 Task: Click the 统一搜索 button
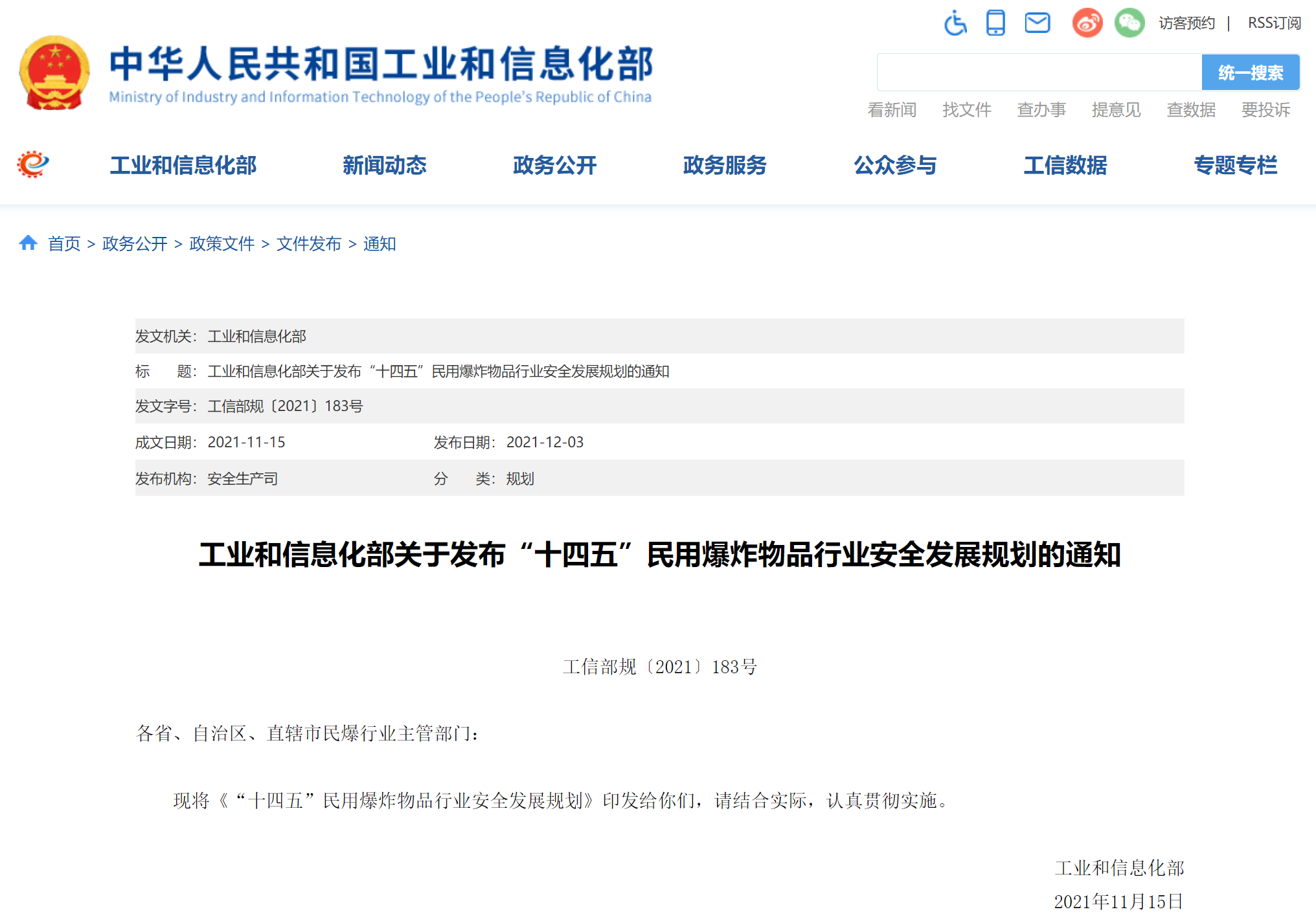coord(1251,72)
